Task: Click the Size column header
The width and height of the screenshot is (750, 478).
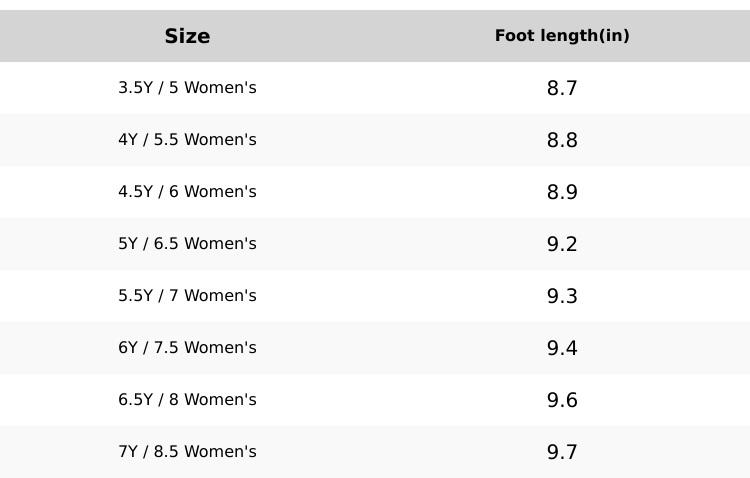Action: (x=187, y=36)
